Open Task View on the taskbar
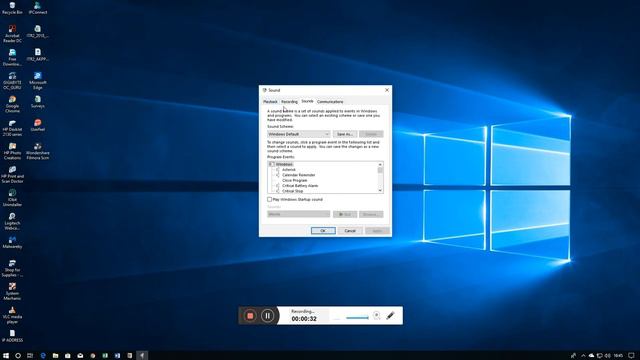The height and width of the screenshot is (360, 640). pos(30,356)
